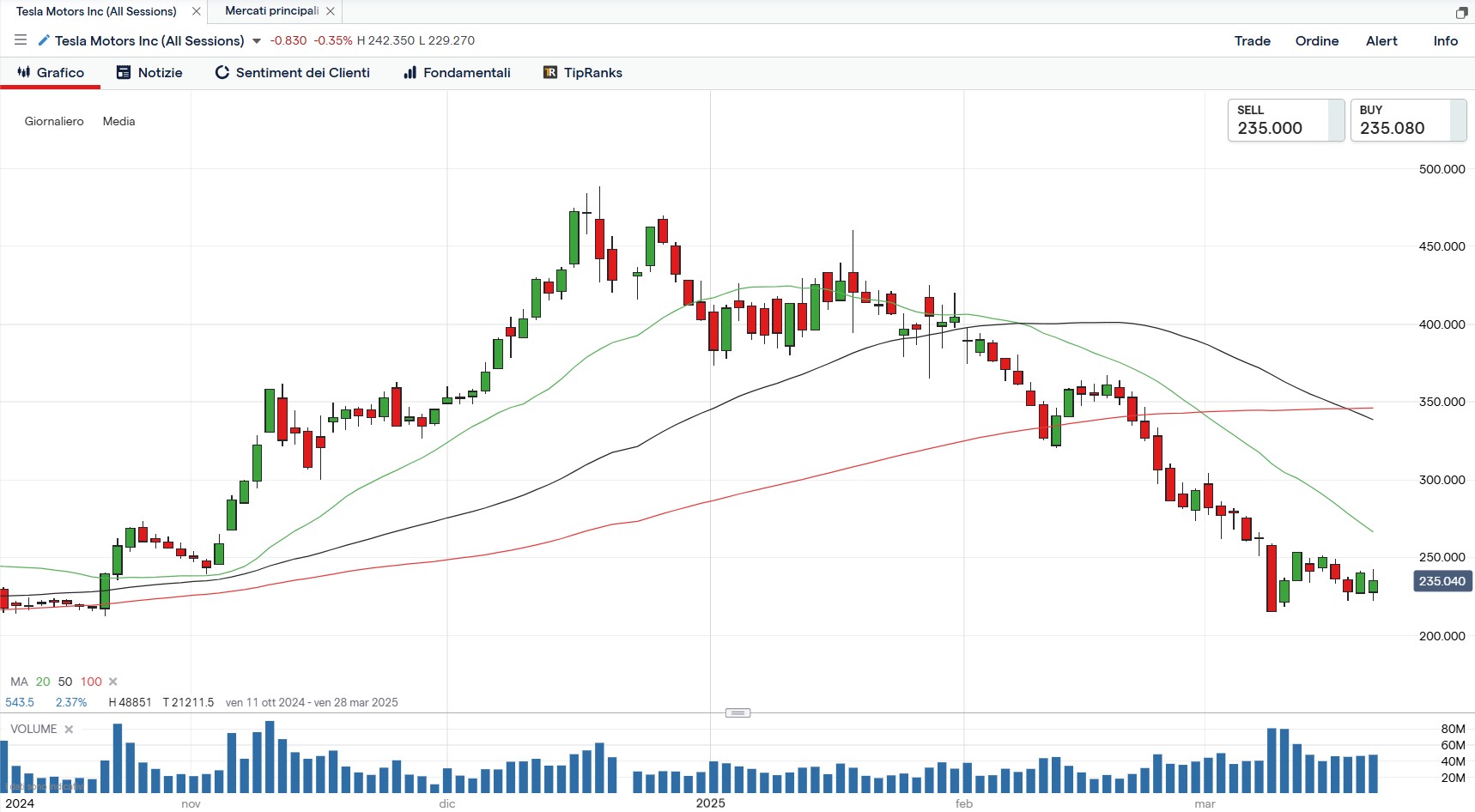Expand the Tesla instrument dropdown arrow
The height and width of the screenshot is (812, 1475).
pos(256,41)
